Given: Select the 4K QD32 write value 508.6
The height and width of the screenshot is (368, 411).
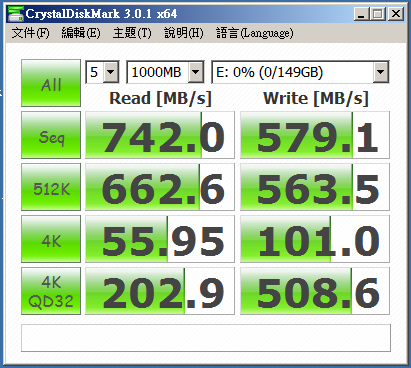Looking at the screenshot, I should (315, 291).
